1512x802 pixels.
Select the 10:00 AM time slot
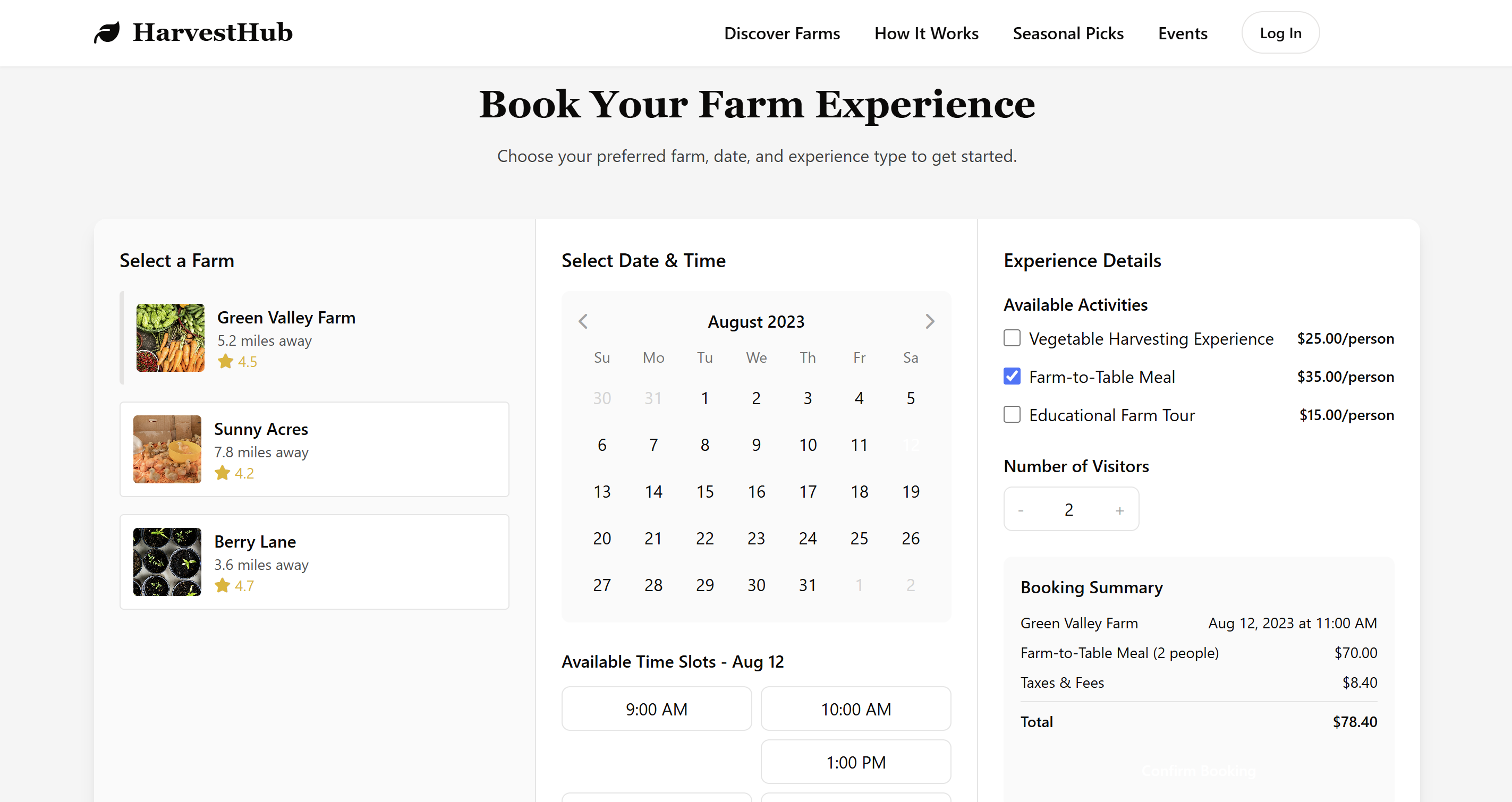856,709
